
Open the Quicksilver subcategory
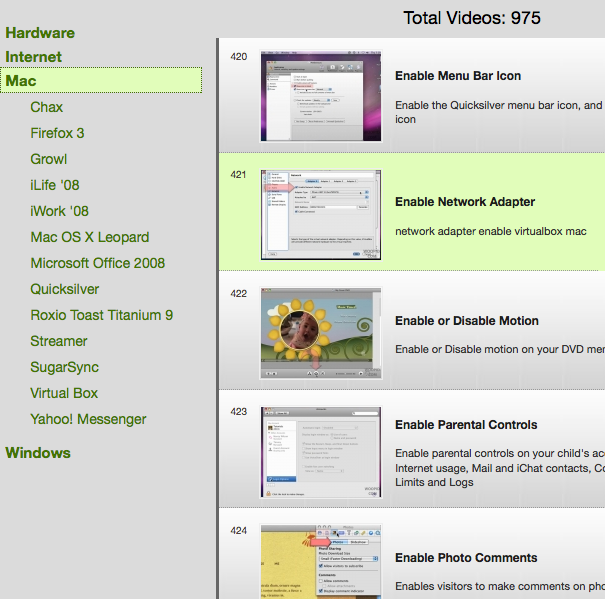point(65,289)
